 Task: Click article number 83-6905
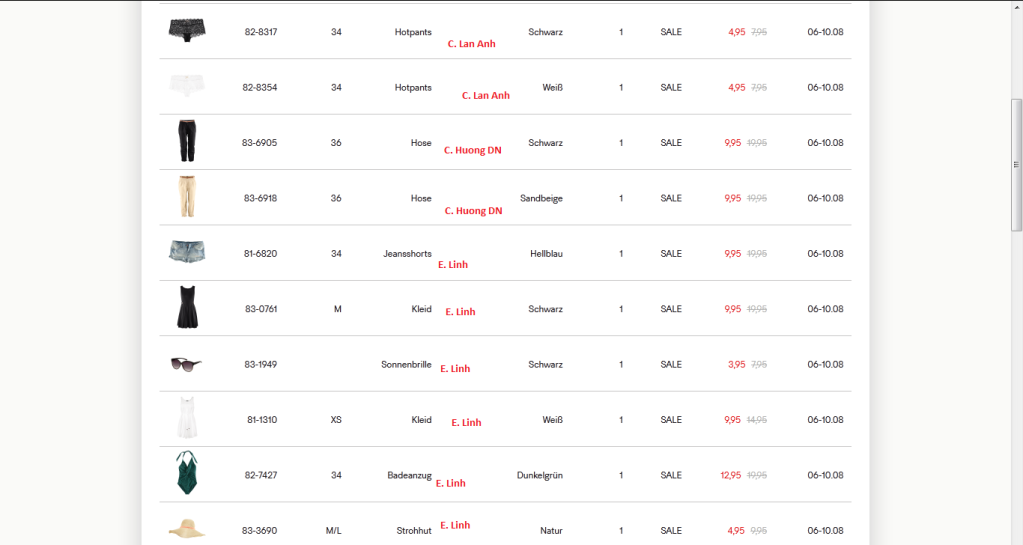261,143
